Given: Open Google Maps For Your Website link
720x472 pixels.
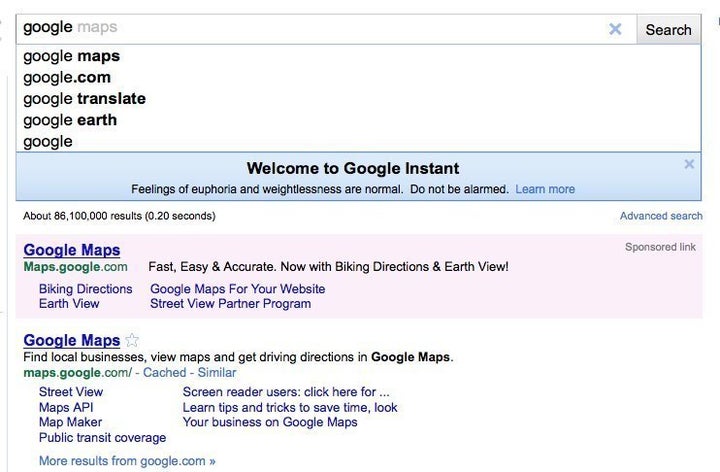Looking at the screenshot, I should (x=237, y=289).
